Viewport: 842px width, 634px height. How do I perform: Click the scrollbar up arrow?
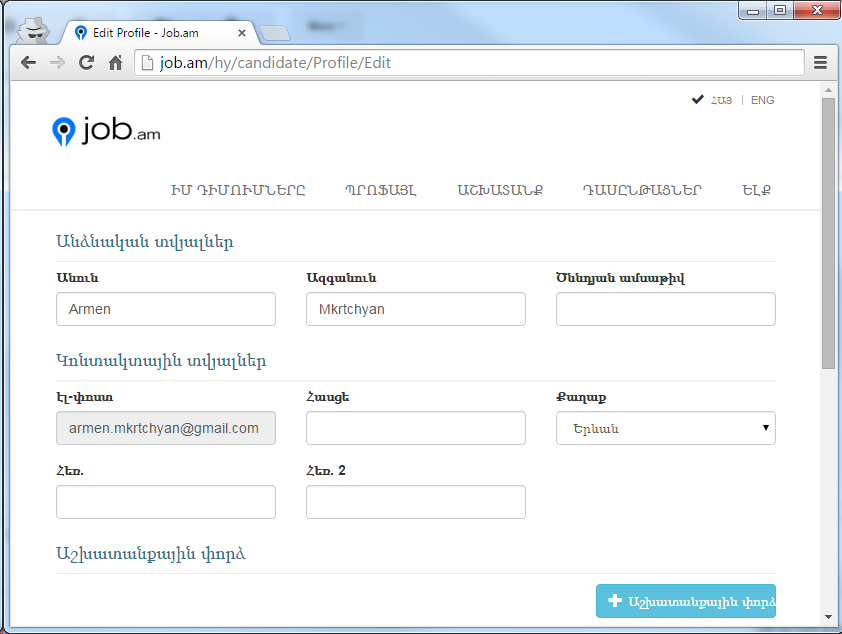coord(828,90)
